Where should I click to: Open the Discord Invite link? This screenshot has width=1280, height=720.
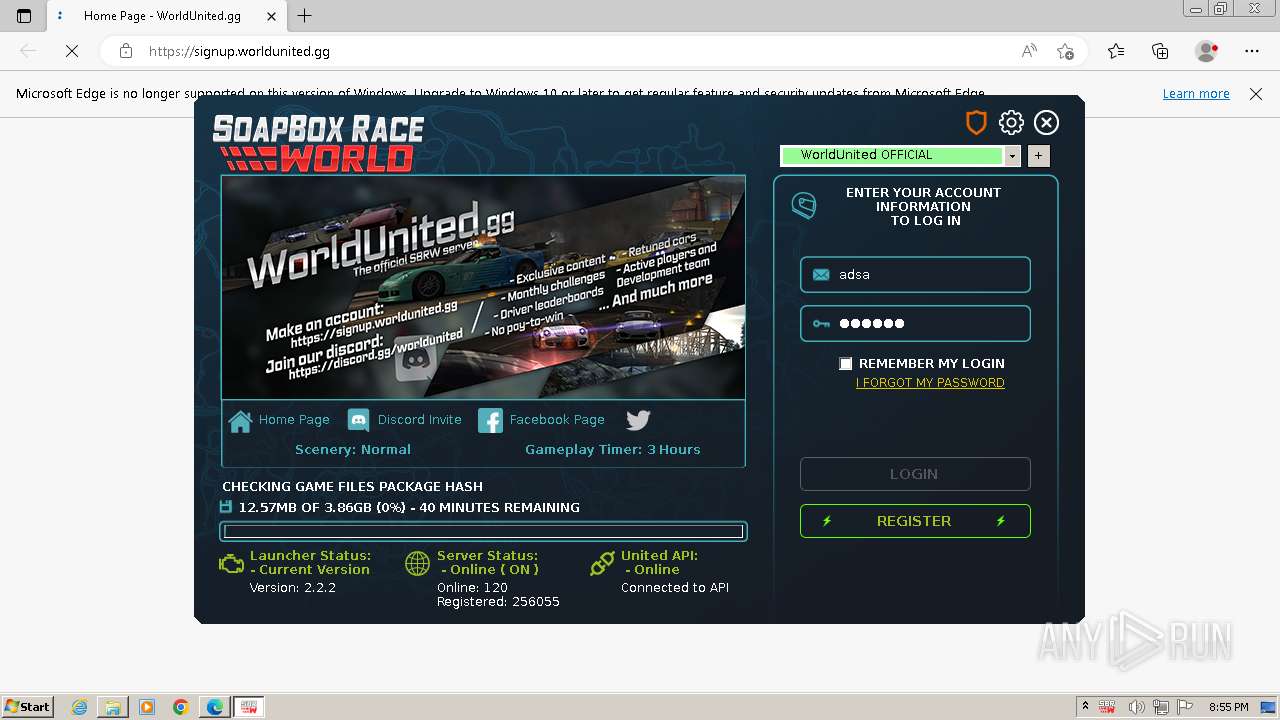(420, 420)
